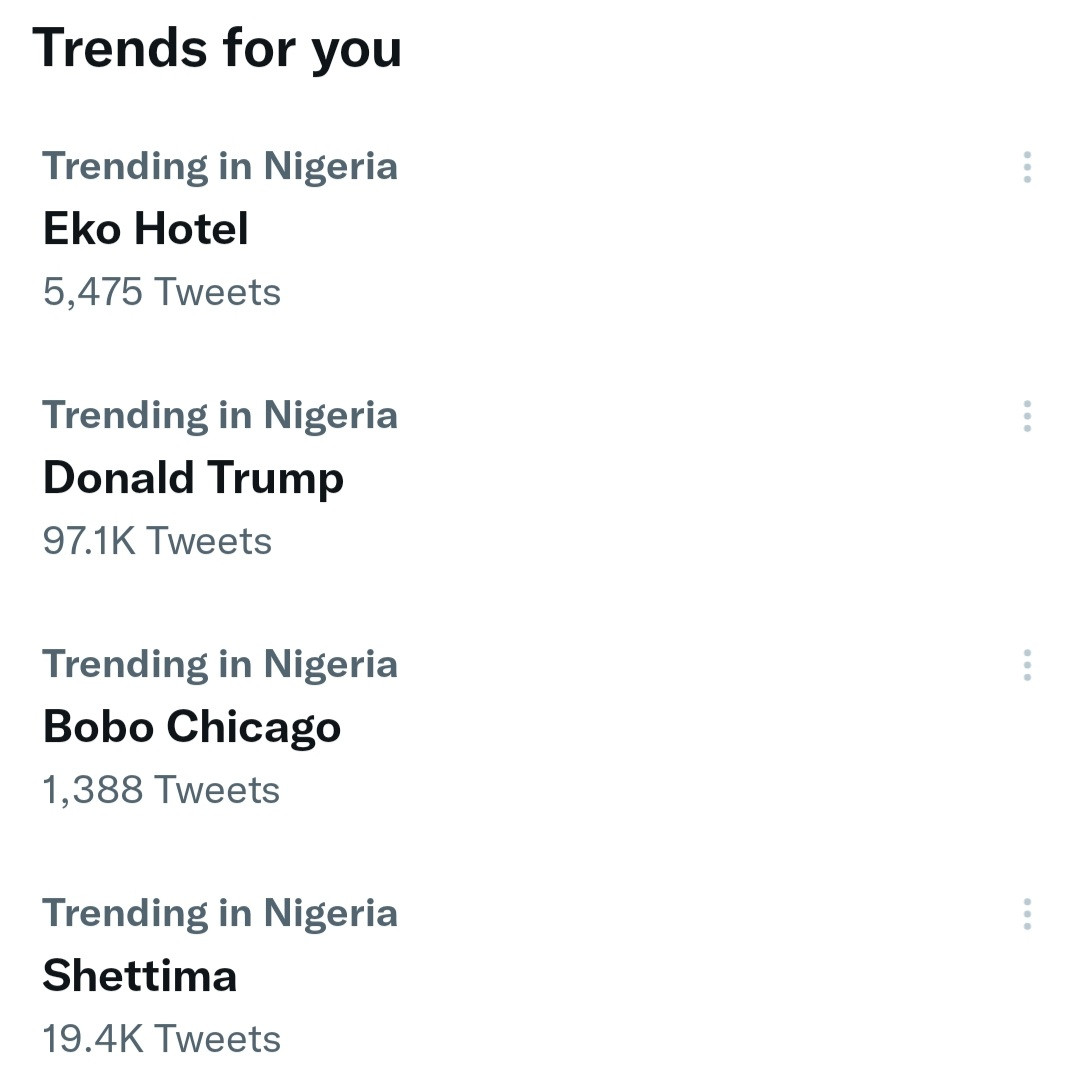Screen dimensions: 1080x1079
Task: Click the Trends for you heading
Action: point(217,48)
